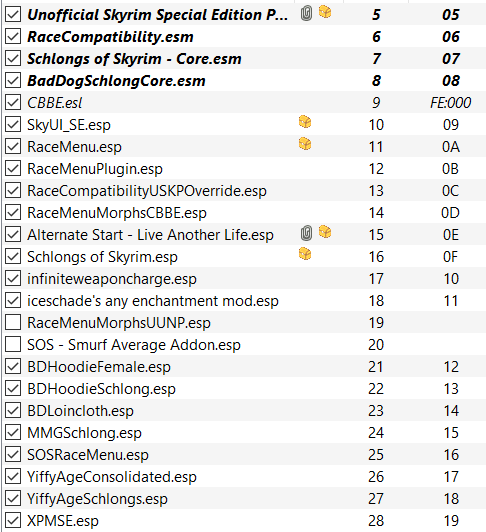The width and height of the screenshot is (486, 532).
Task: Enable SOS - Smurf Average Addon.esp
Action: point(13,345)
